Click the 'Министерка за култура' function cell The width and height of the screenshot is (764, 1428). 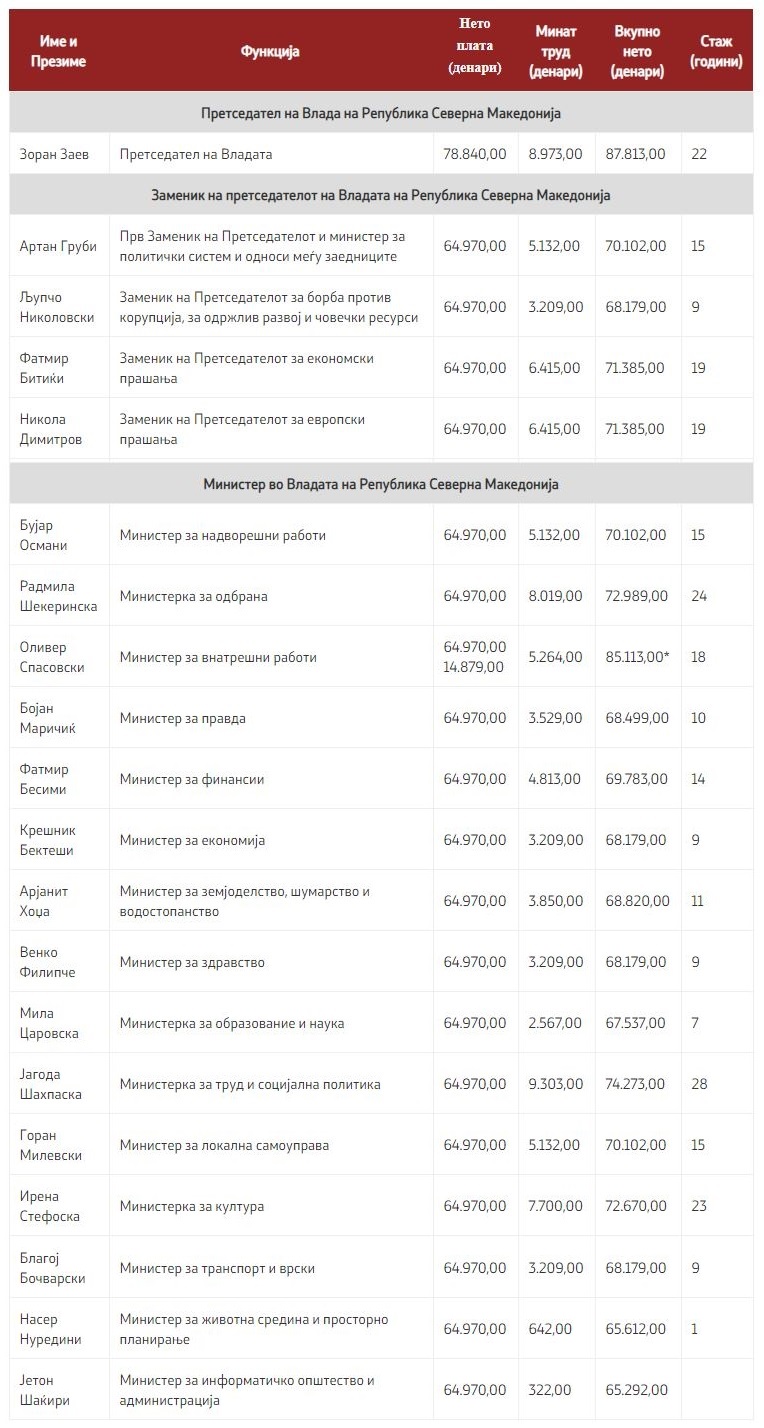click(x=192, y=1206)
